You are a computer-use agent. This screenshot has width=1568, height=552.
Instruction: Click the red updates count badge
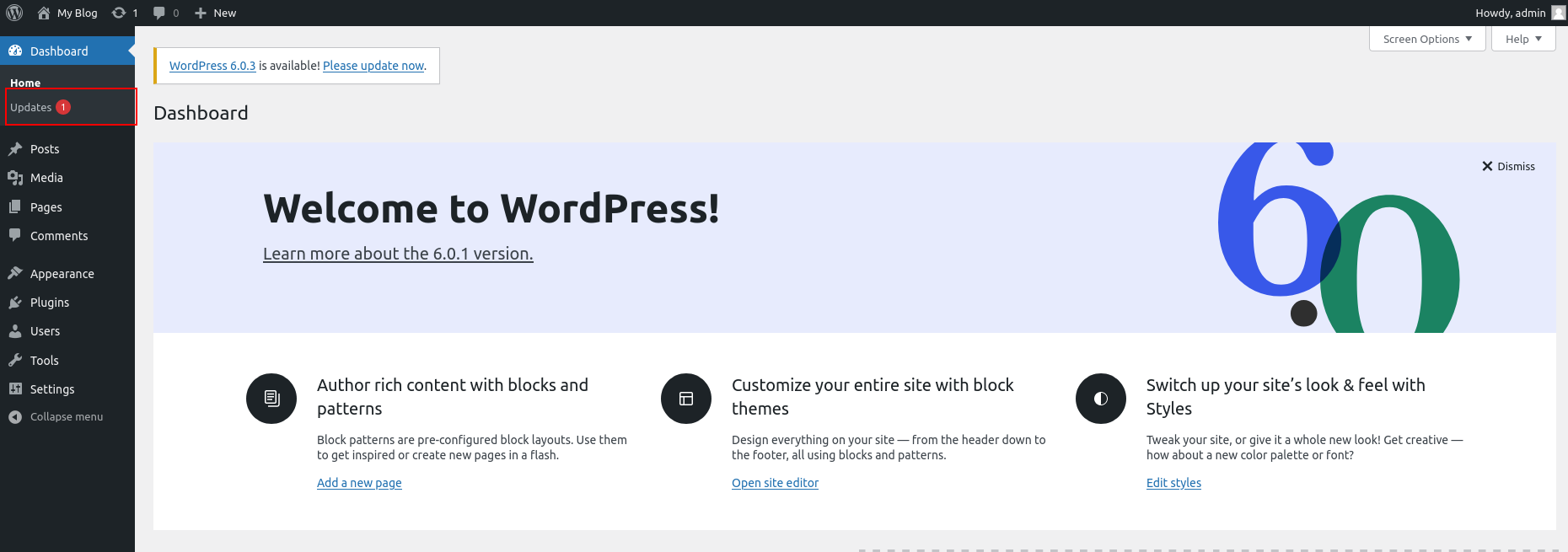coord(63,107)
